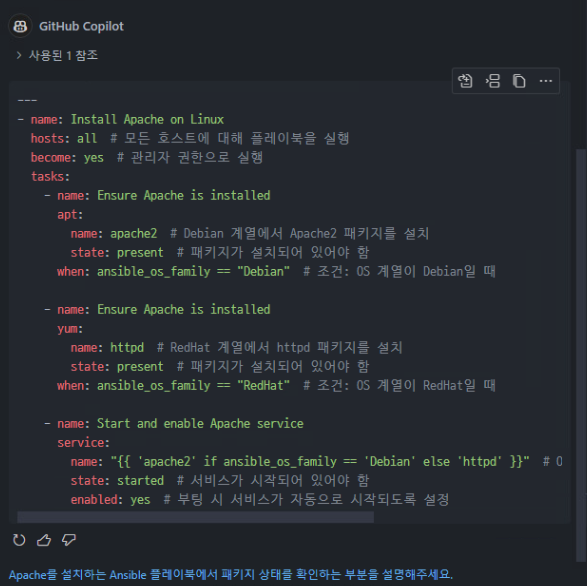Viewport: 587px width, 586px height.
Task: Click the '---' YAML document start
Action: pos(27,100)
